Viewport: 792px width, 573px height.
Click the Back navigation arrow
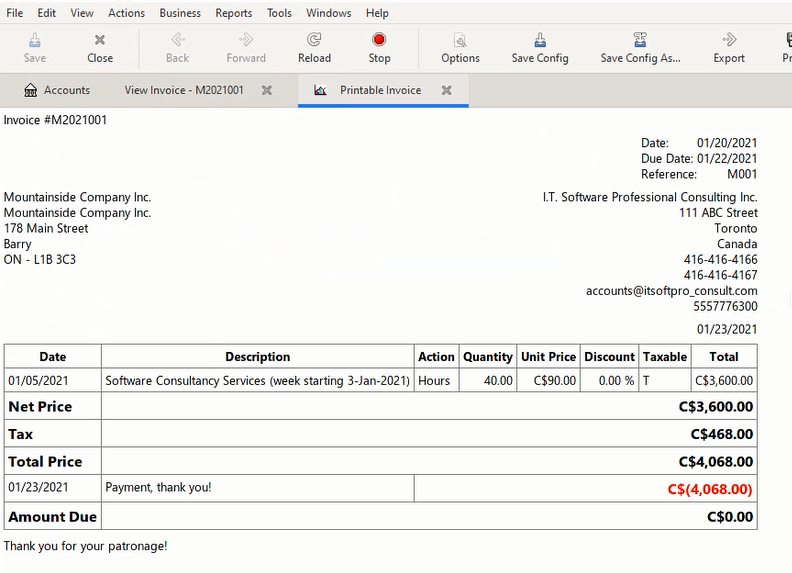click(x=178, y=41)
